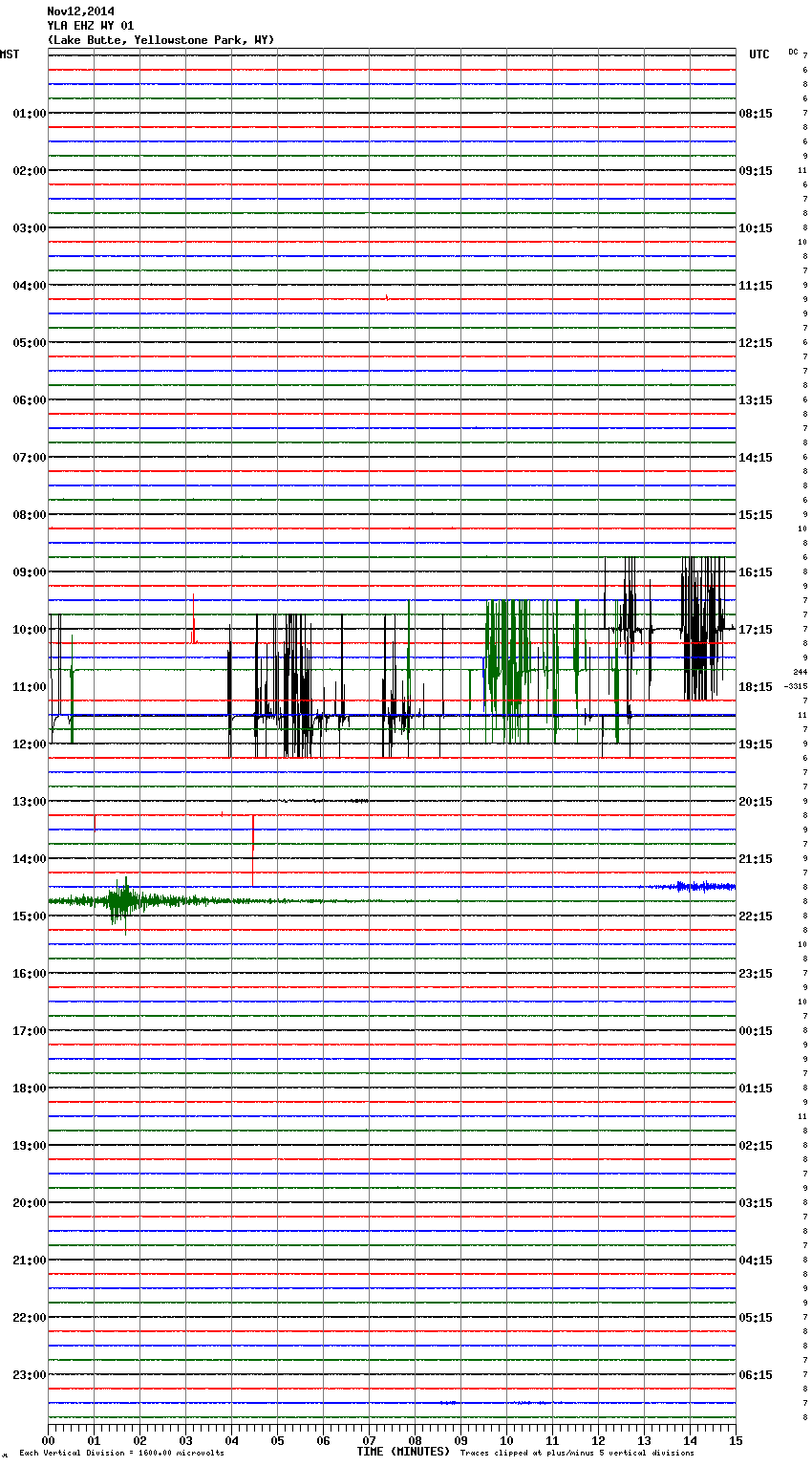Select the 08:00 MST time label
This screenshot has height=1466, width=812.
[30, 515]
